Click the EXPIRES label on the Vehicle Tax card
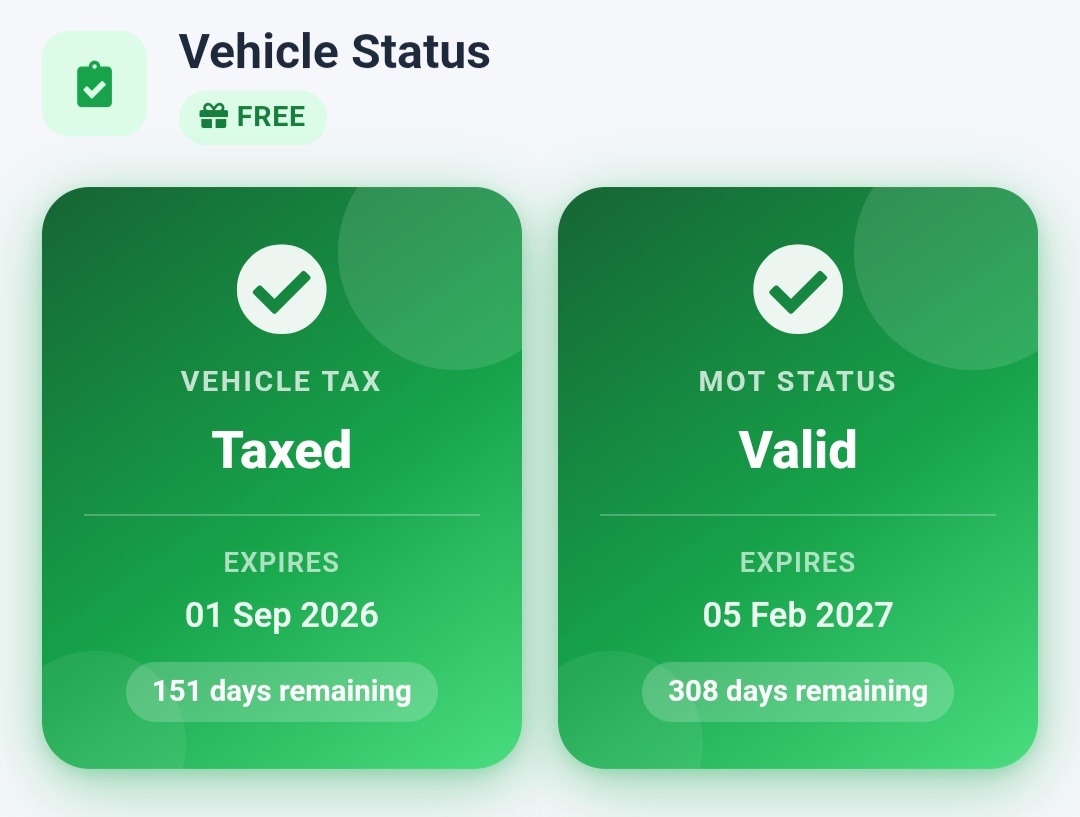Viewport: 1080px width, 817px height. click(282, 562)
